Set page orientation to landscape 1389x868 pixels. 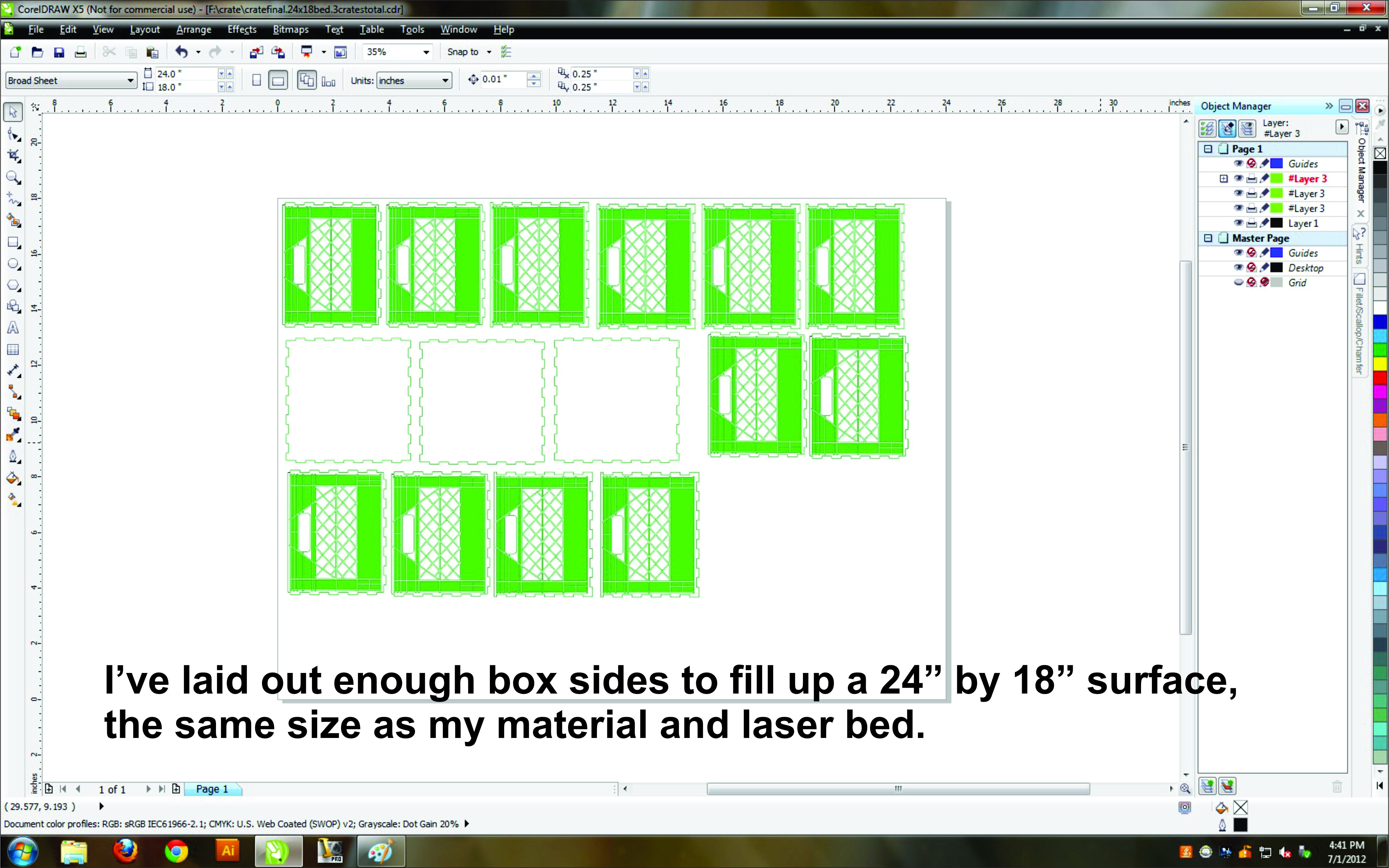[x=278, y=80]
